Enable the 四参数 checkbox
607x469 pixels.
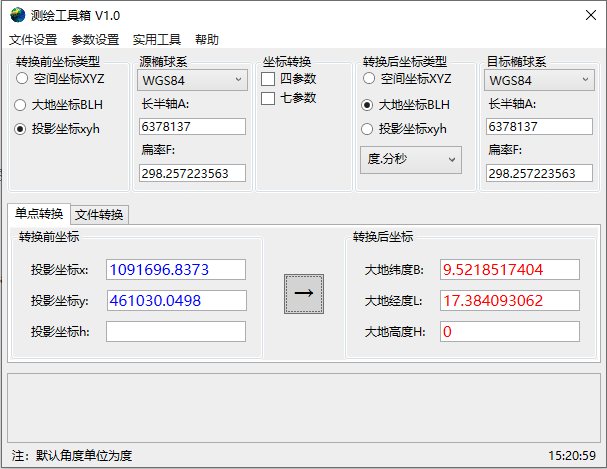pyautogui.click(x=268, y=79)
